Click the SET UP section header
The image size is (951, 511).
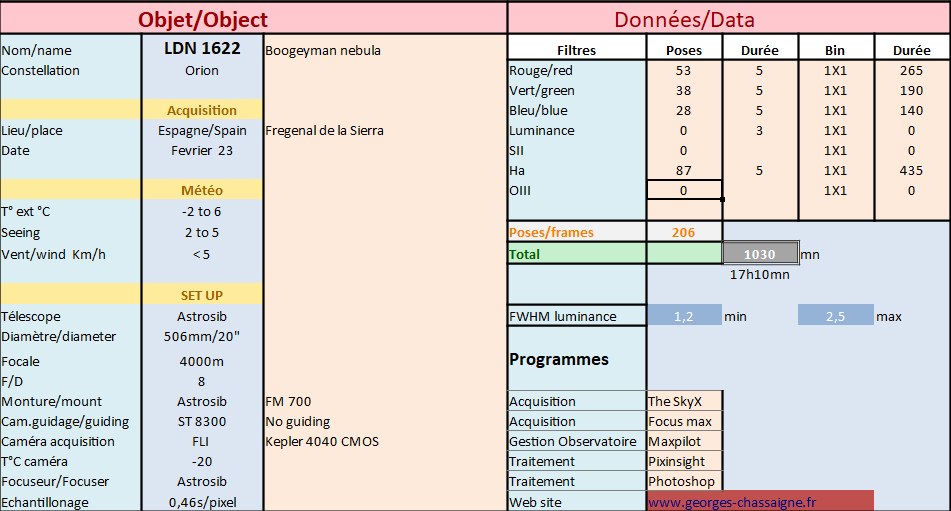pyautogui.click(x=202, y=295)
